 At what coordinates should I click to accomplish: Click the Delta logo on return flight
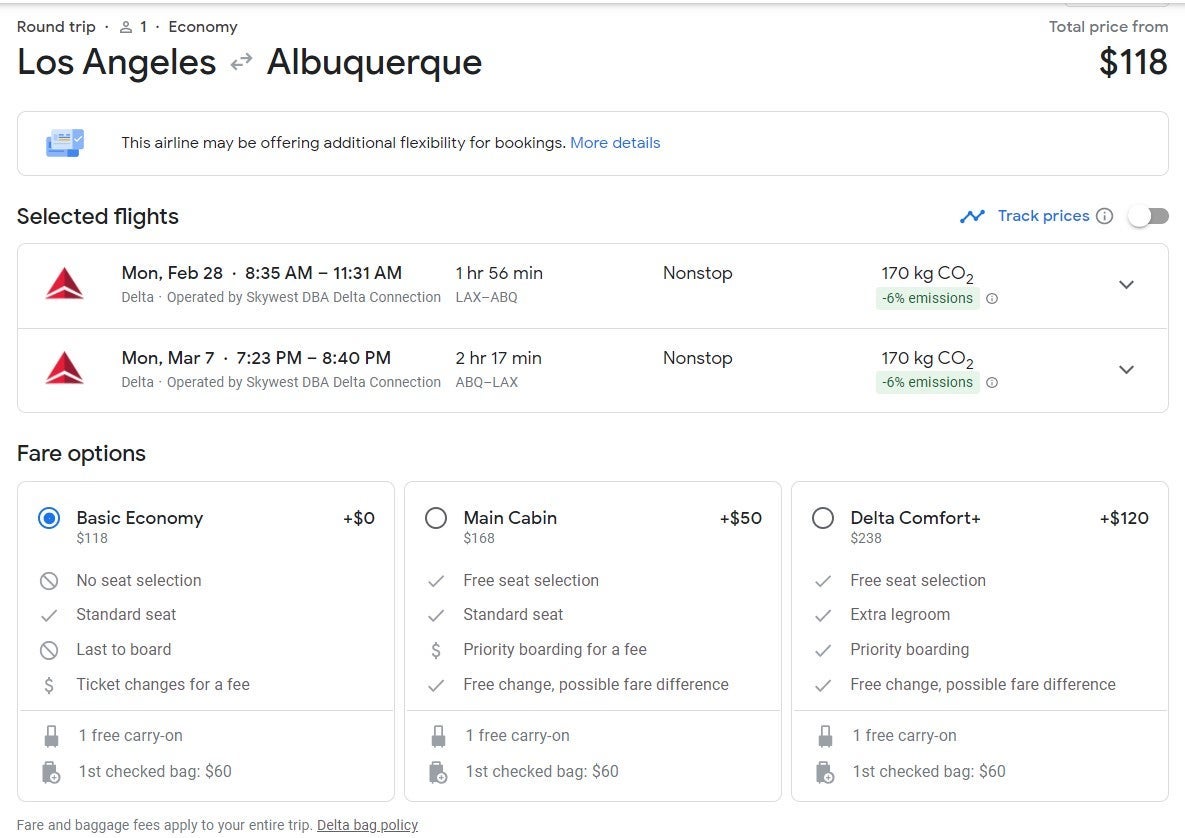coord(64,369)
